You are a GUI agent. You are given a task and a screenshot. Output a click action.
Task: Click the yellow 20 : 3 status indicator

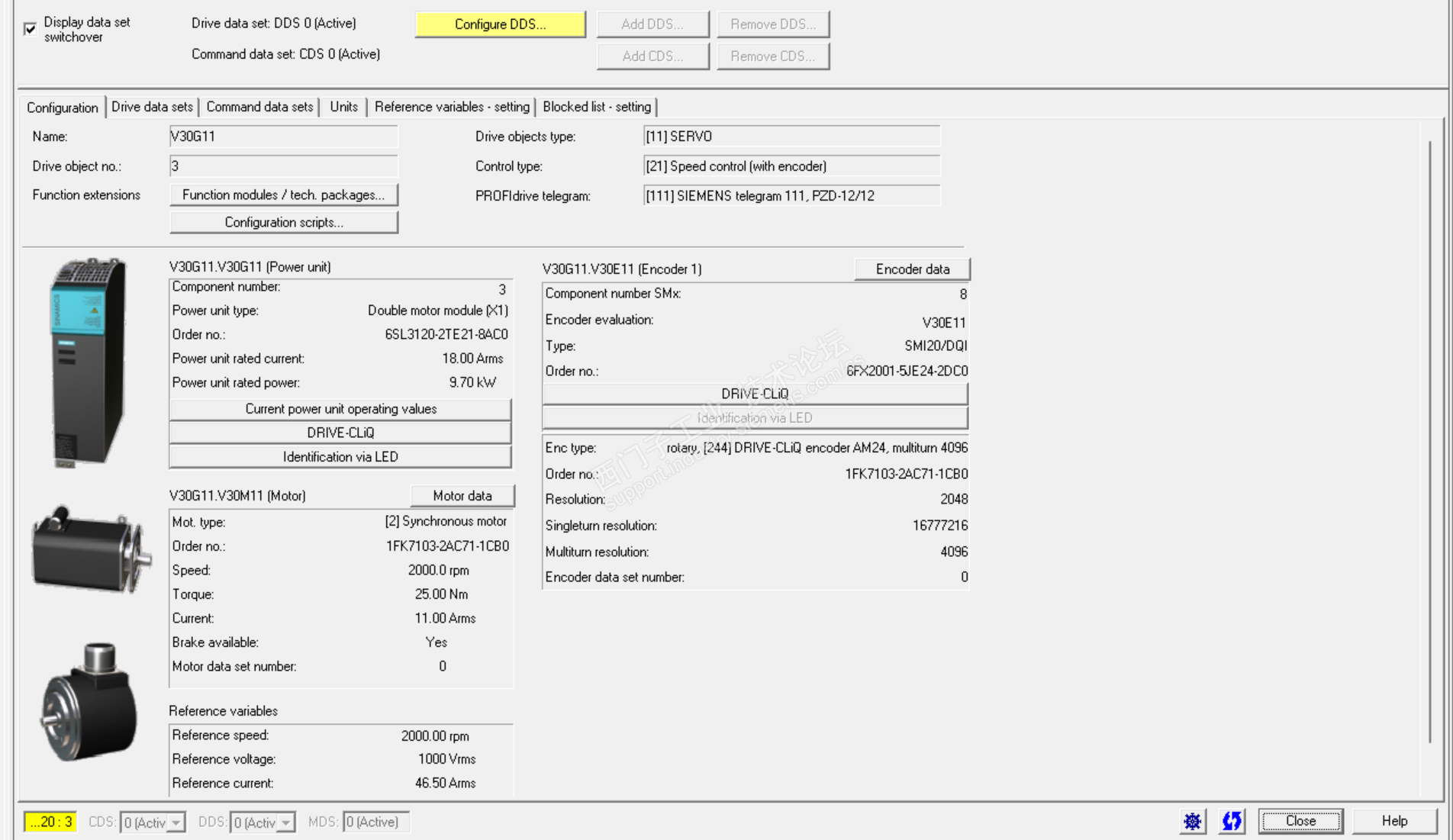tap(50, 822)
